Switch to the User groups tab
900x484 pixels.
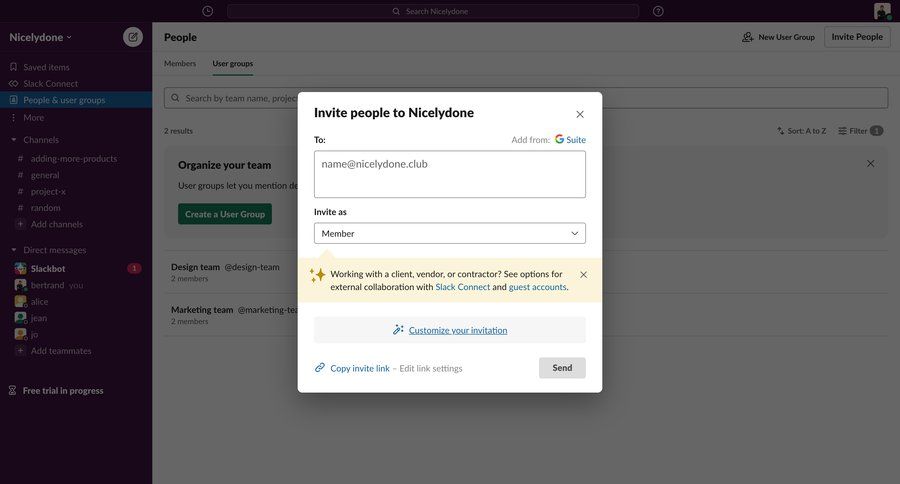click(x=232, y=64)
